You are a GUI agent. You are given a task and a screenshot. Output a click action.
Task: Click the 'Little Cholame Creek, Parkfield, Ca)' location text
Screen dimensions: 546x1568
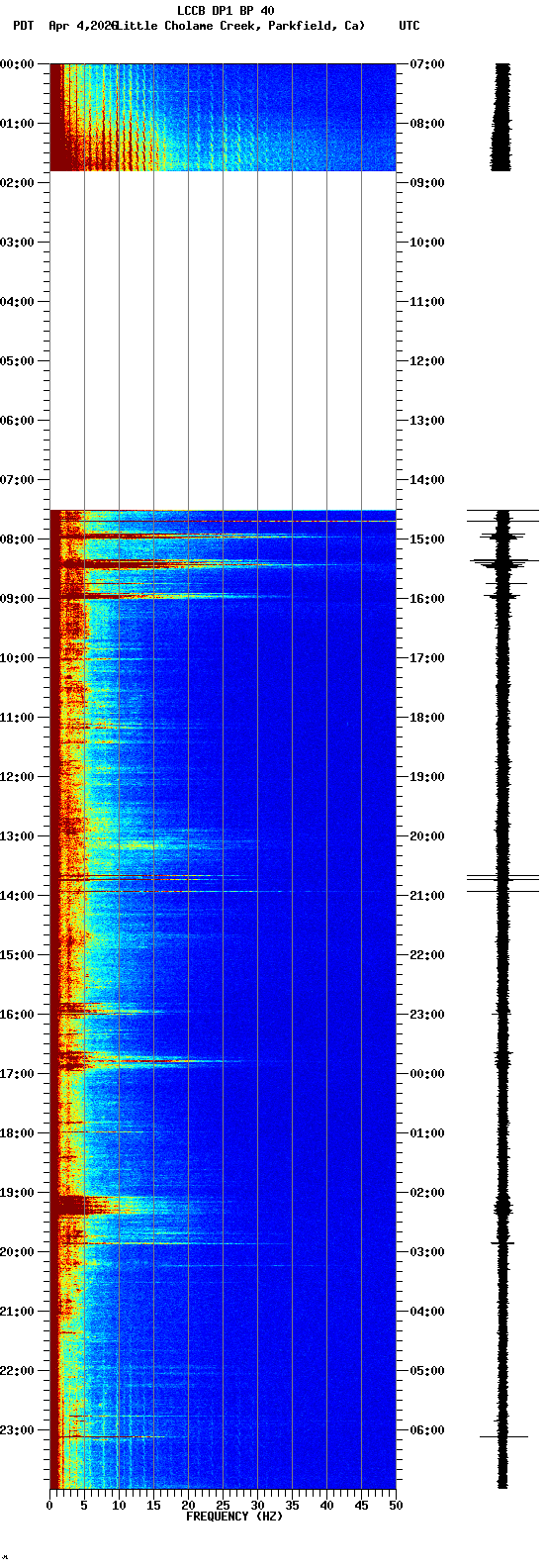pos(240,26)
